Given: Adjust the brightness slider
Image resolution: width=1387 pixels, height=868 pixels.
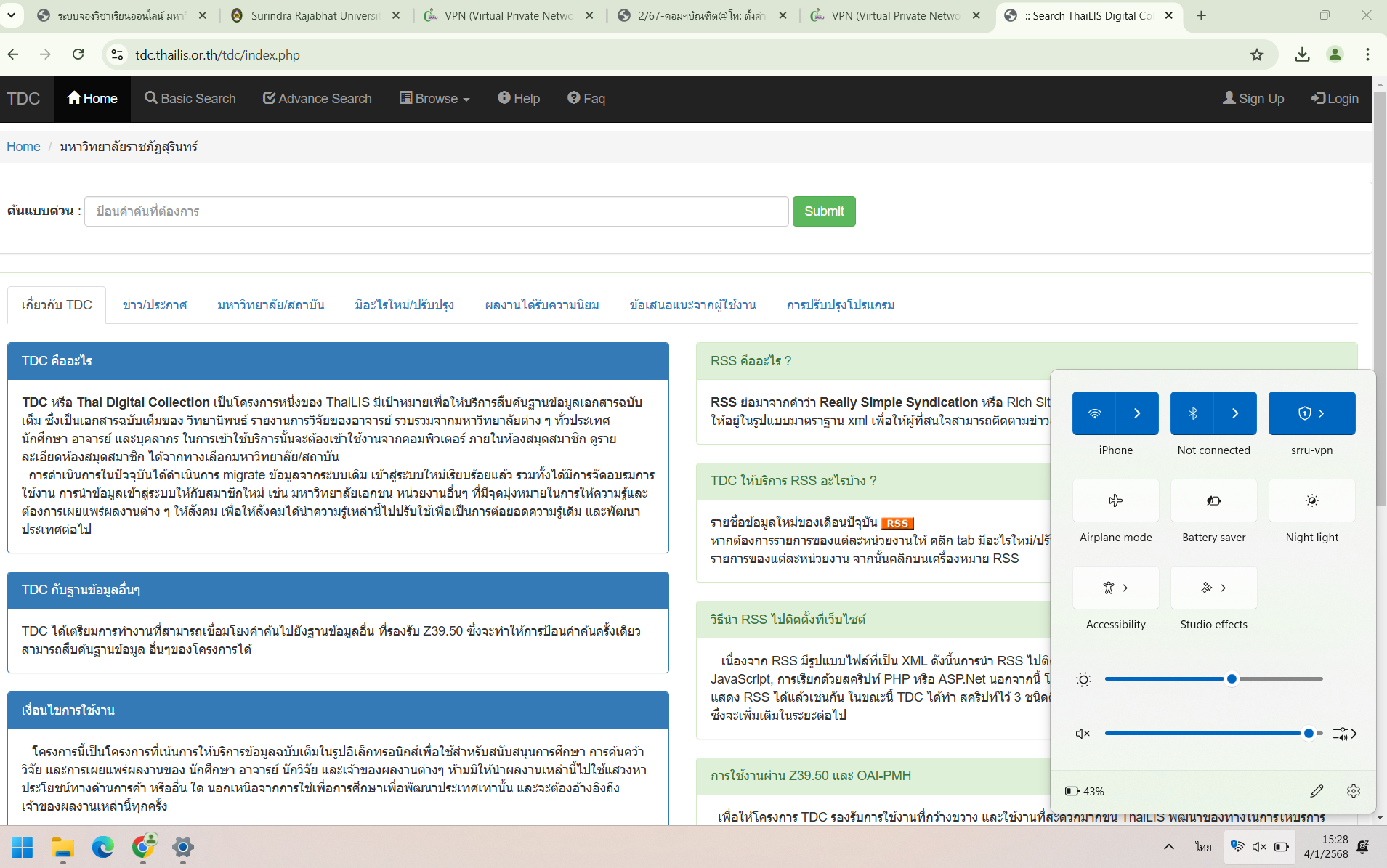Looking at the screenshot, I should 1213,679.
